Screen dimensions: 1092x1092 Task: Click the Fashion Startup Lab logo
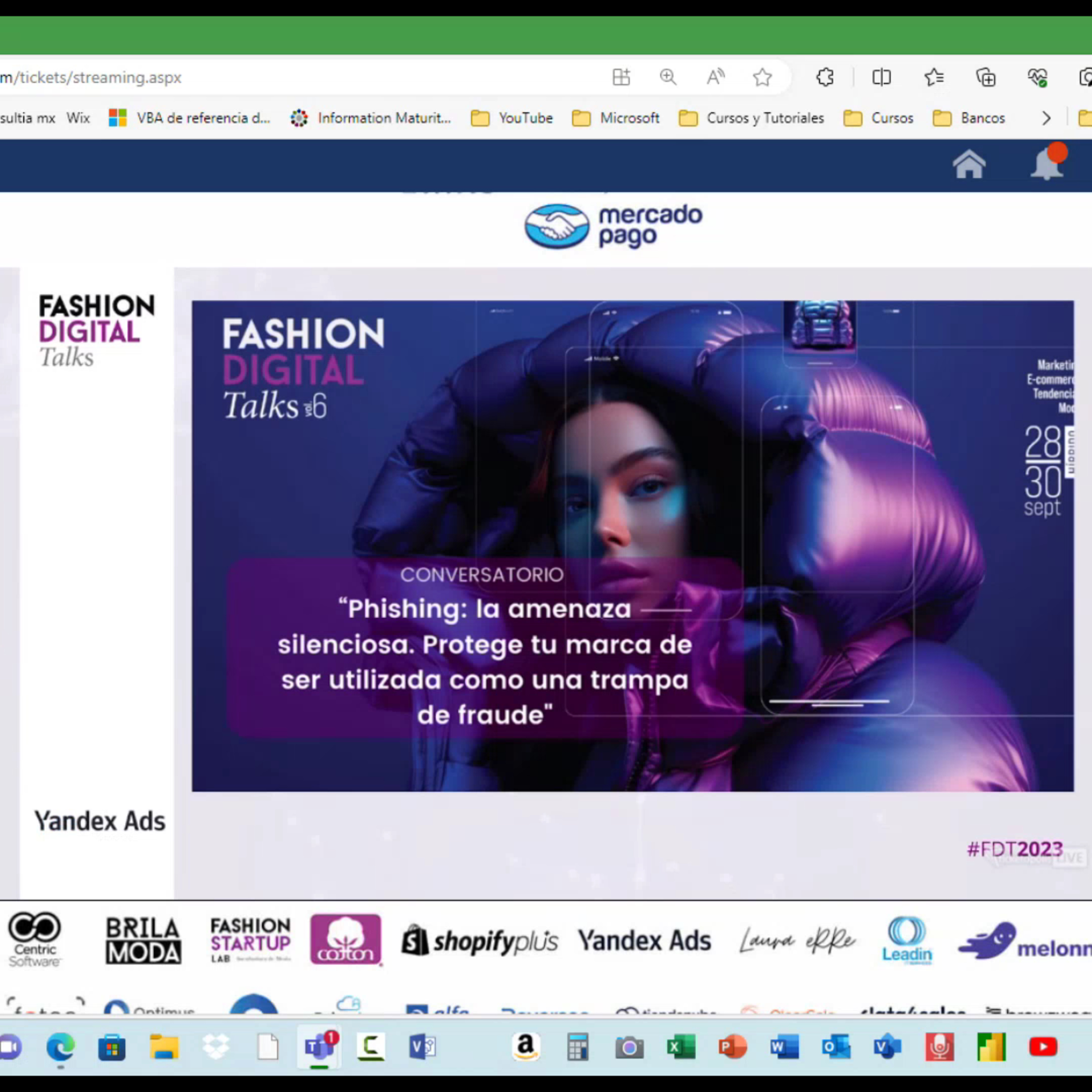pos(250,941)
